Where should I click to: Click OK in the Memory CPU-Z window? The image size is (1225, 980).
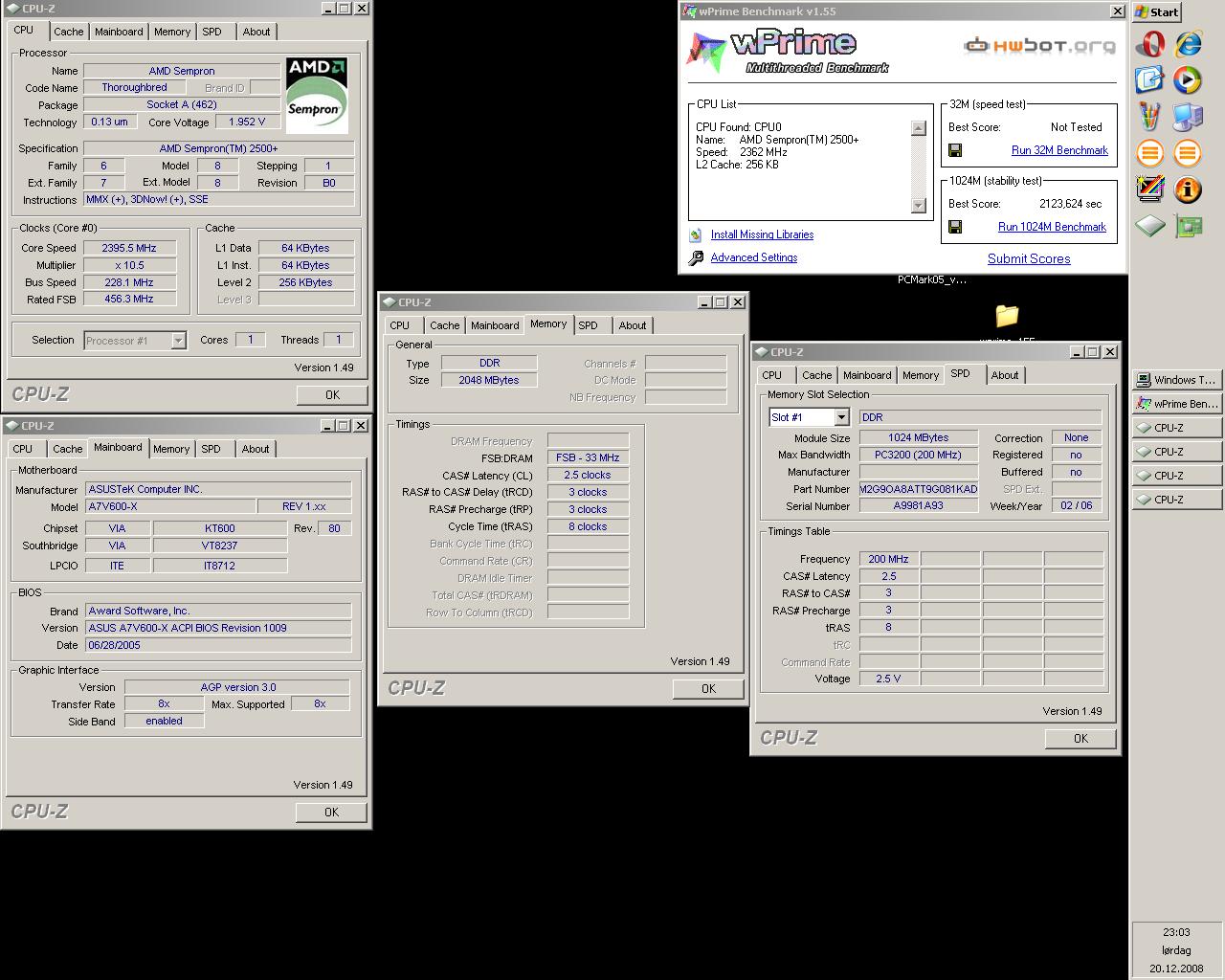(x=708, y=688)
